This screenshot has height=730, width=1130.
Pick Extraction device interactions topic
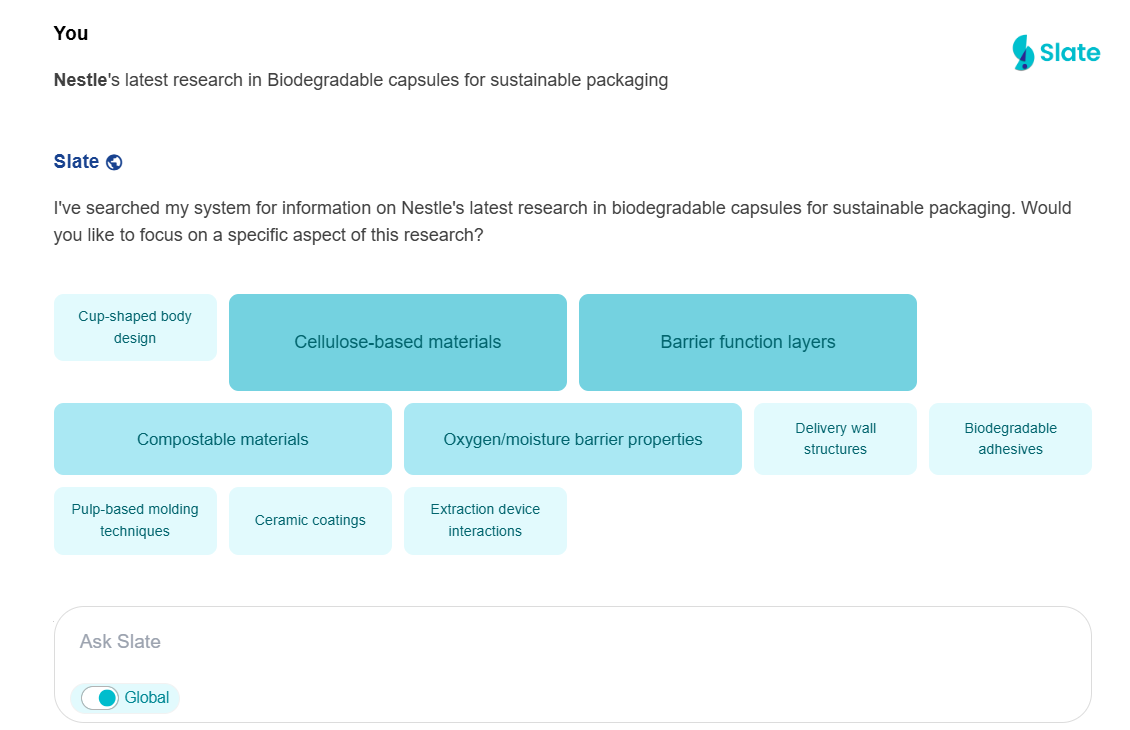coord(485,520)
